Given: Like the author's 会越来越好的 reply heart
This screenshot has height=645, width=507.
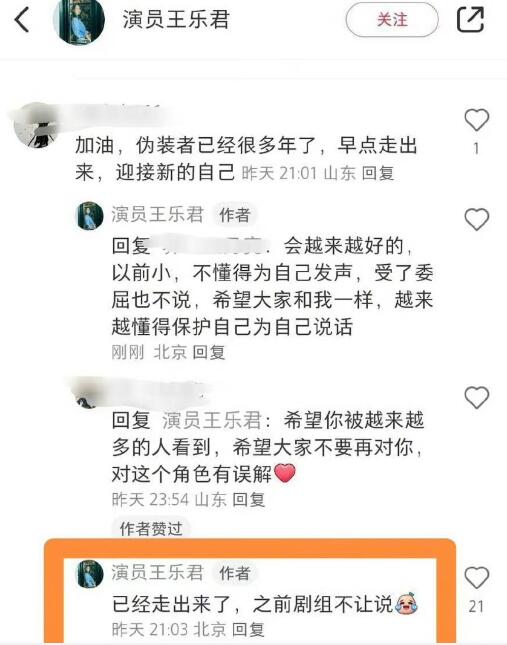Looking at the screenshot, I should click(477, 219).
